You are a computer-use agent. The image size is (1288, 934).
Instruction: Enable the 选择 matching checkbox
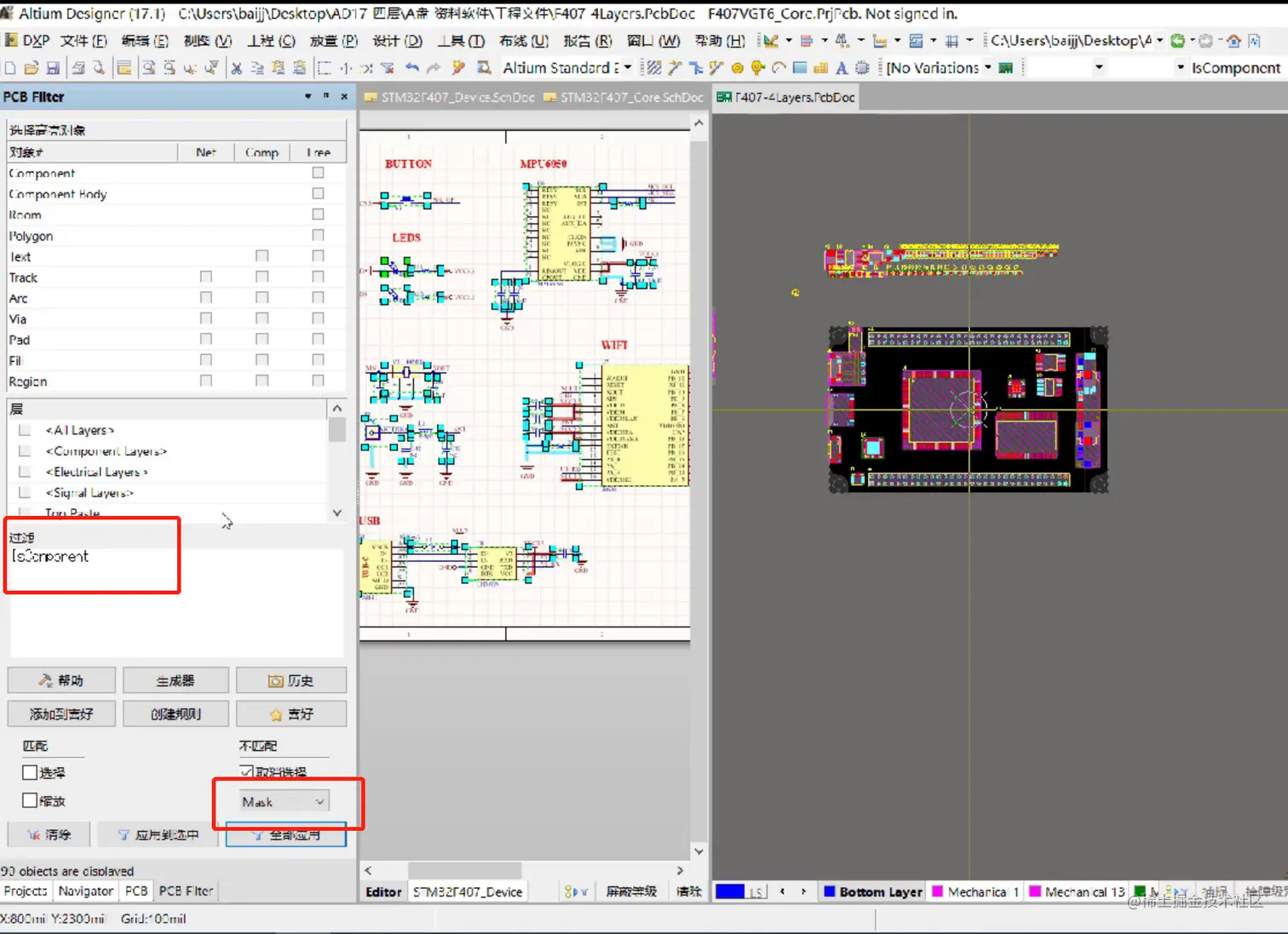[30, 772]
